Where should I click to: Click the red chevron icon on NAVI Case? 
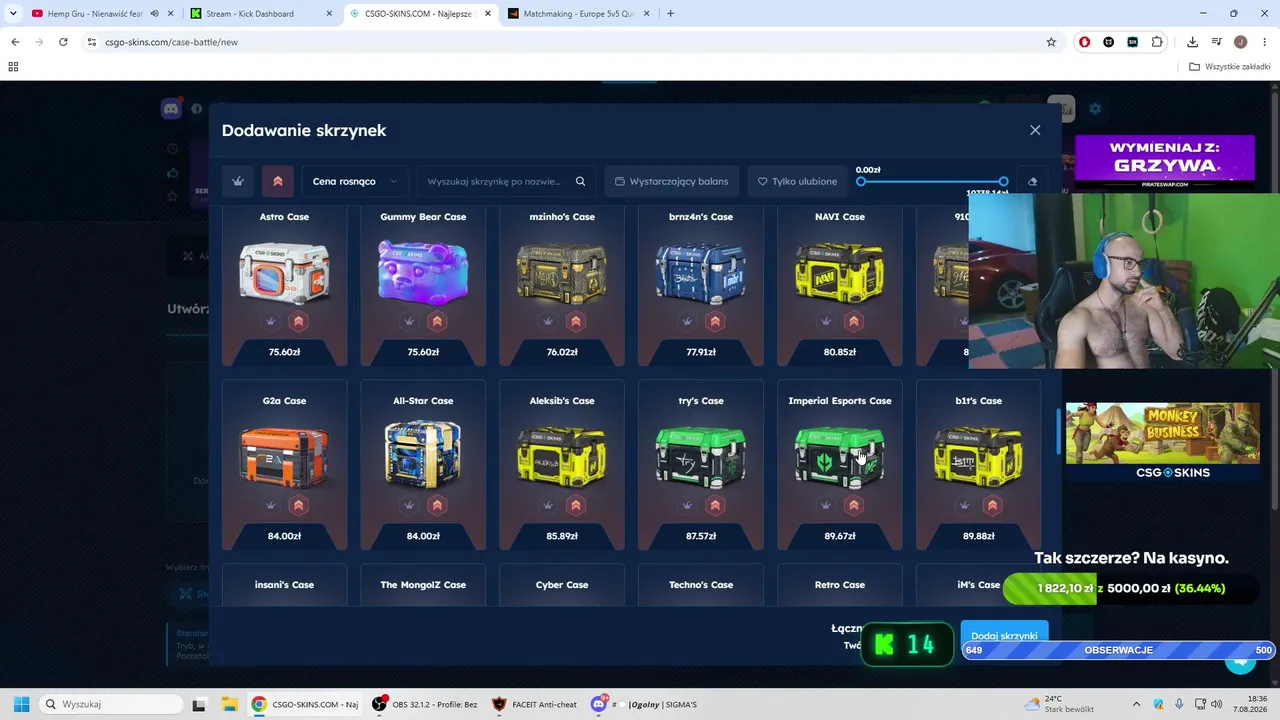tap(854, 321)
